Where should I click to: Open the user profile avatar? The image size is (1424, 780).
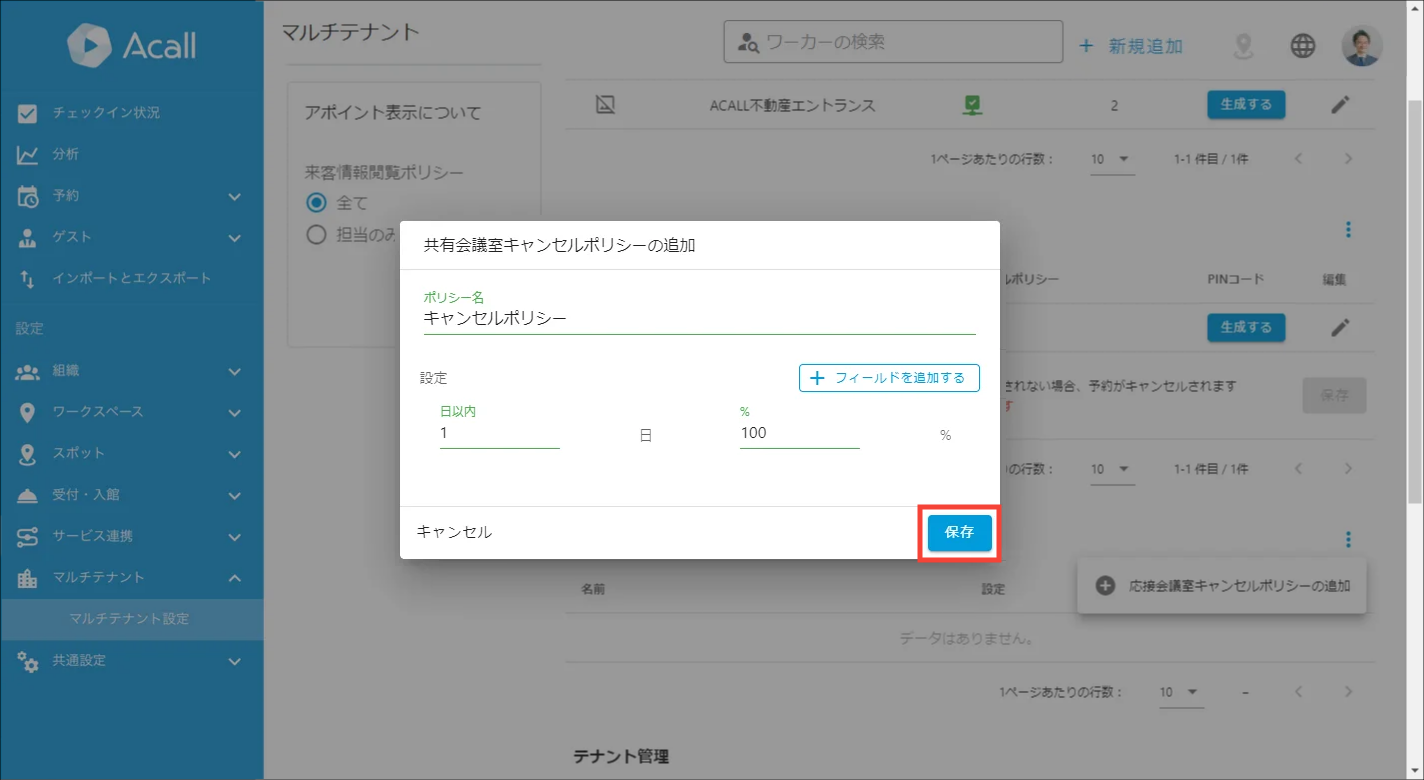pyautogui.click(x=1361, y=45)
